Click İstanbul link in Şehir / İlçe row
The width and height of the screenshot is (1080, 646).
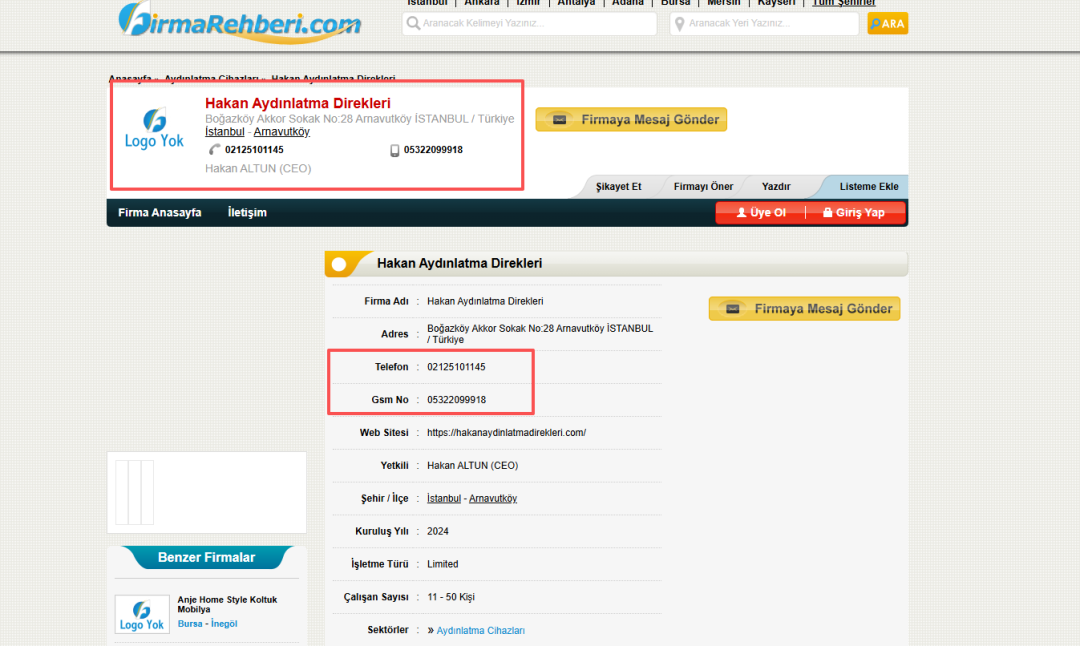pyautogui.click(x=444, y=499)
